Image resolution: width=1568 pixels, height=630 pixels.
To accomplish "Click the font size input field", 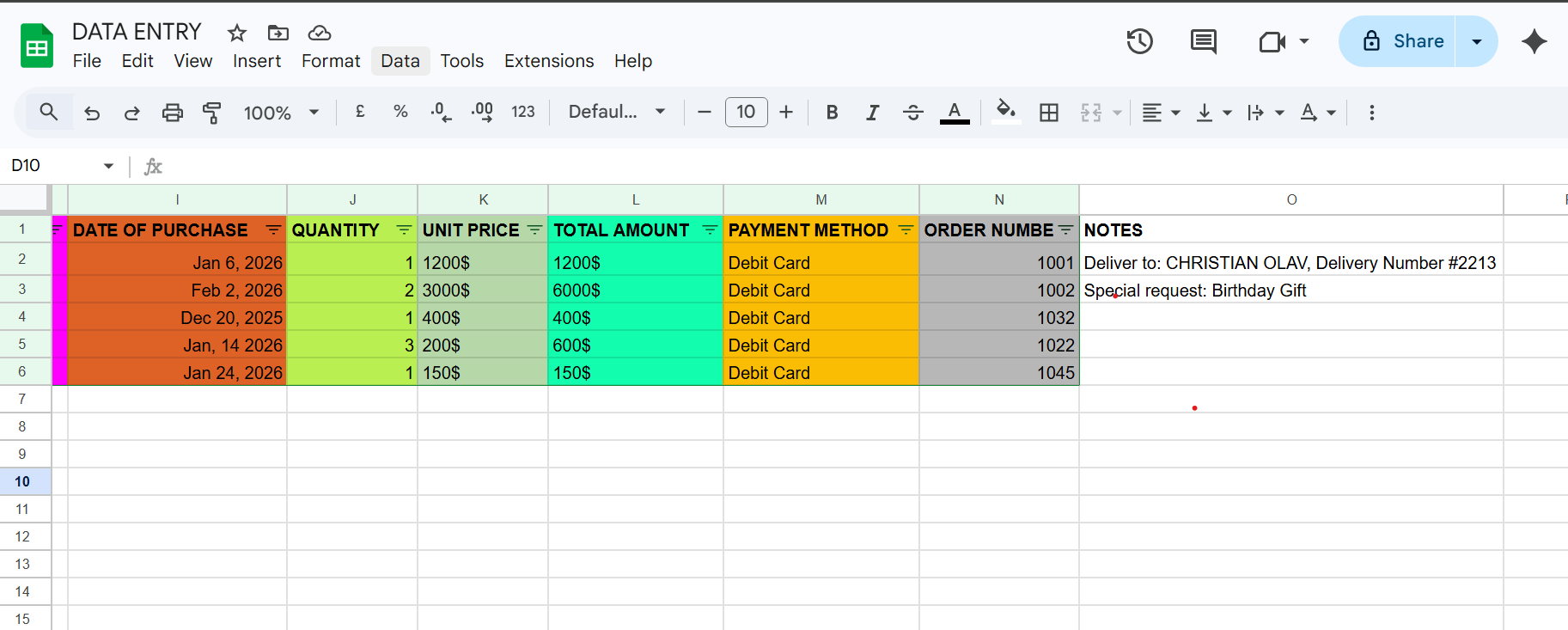I will pos(746,113).
